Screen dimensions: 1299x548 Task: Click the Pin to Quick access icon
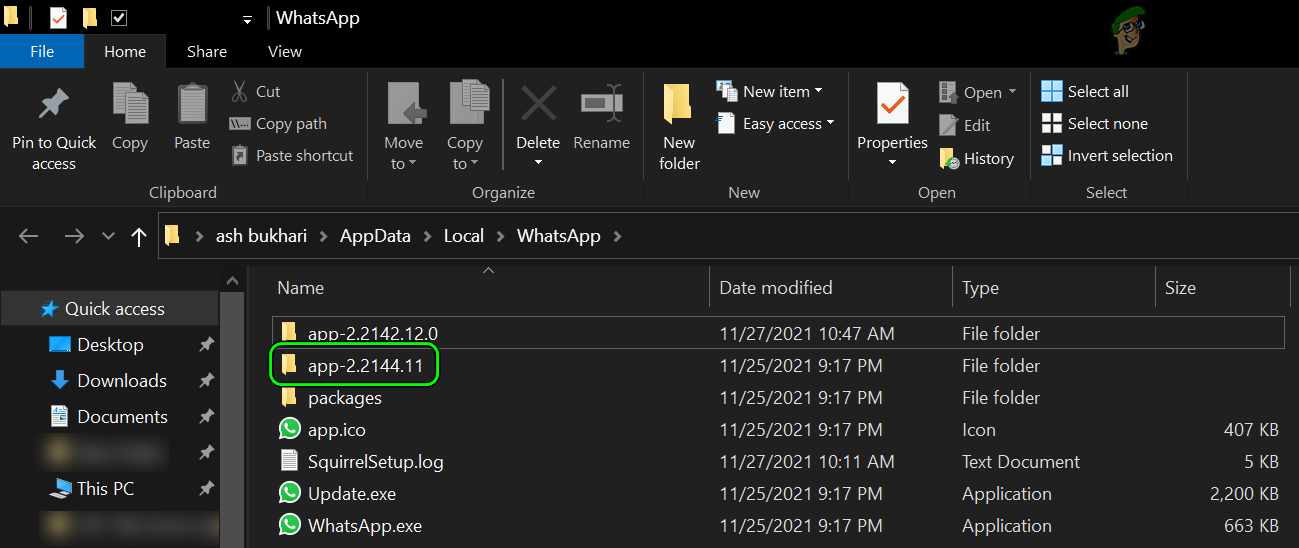click(53, 104)
